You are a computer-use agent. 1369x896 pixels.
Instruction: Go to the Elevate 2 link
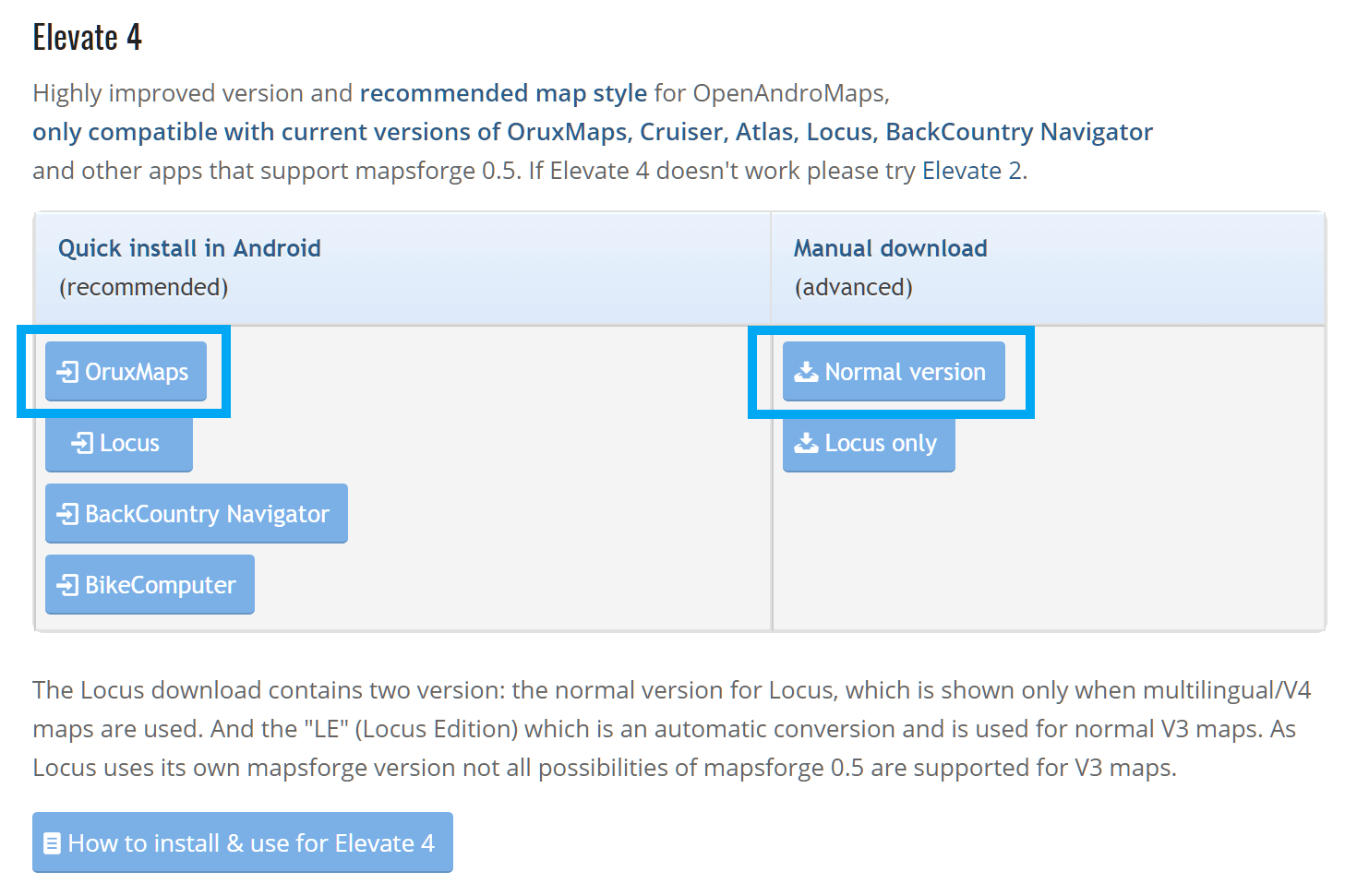pyautogui.click(x=971, y=171)
